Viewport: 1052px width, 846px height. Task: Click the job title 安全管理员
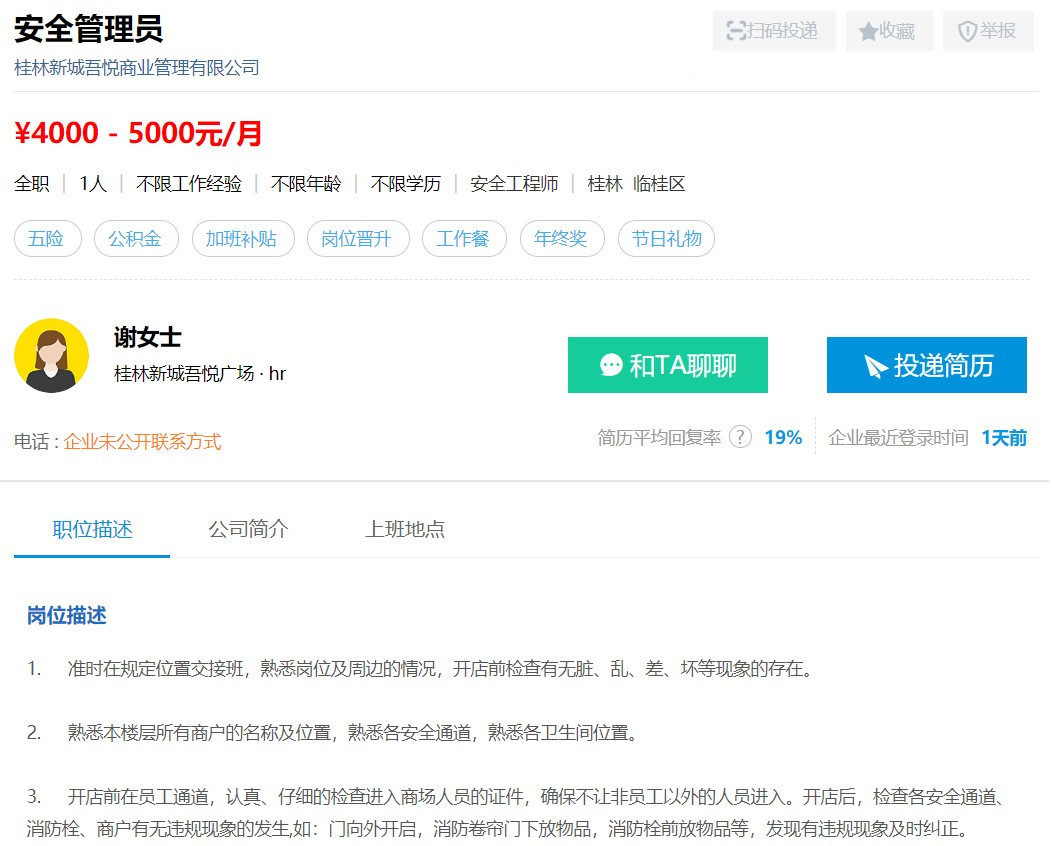[x=88, y=29]
